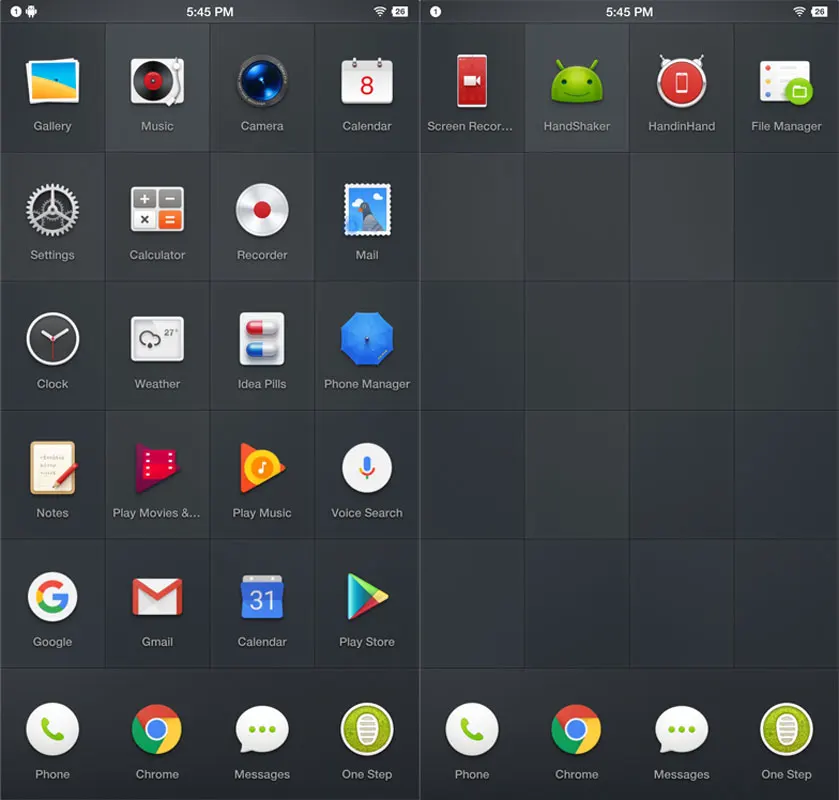Open HandinHand app
Image resolution: width=839 pixels, height=800 pixels.
click(682, 81)
